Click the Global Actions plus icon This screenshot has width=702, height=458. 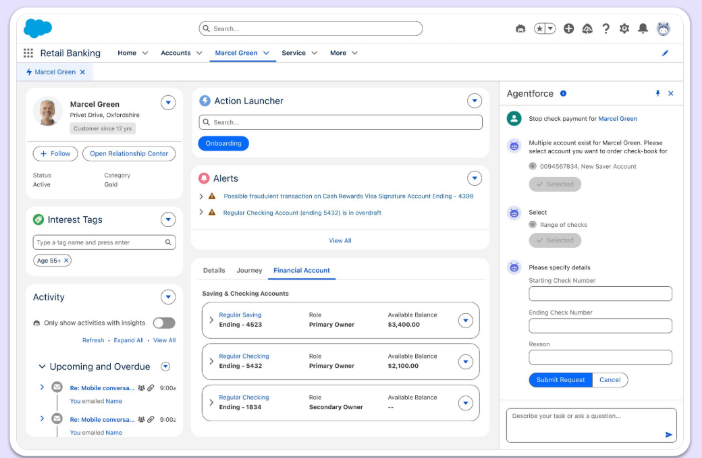pyautogui.click(x=569, y=29)
